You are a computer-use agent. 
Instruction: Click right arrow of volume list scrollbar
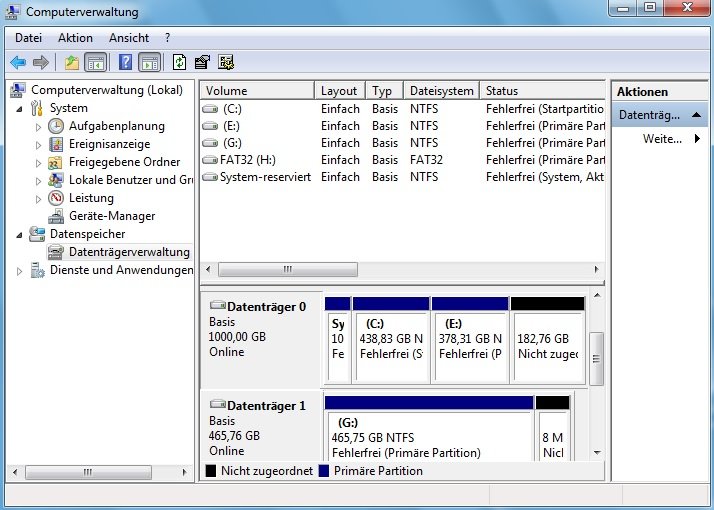(x=597, y=269)
